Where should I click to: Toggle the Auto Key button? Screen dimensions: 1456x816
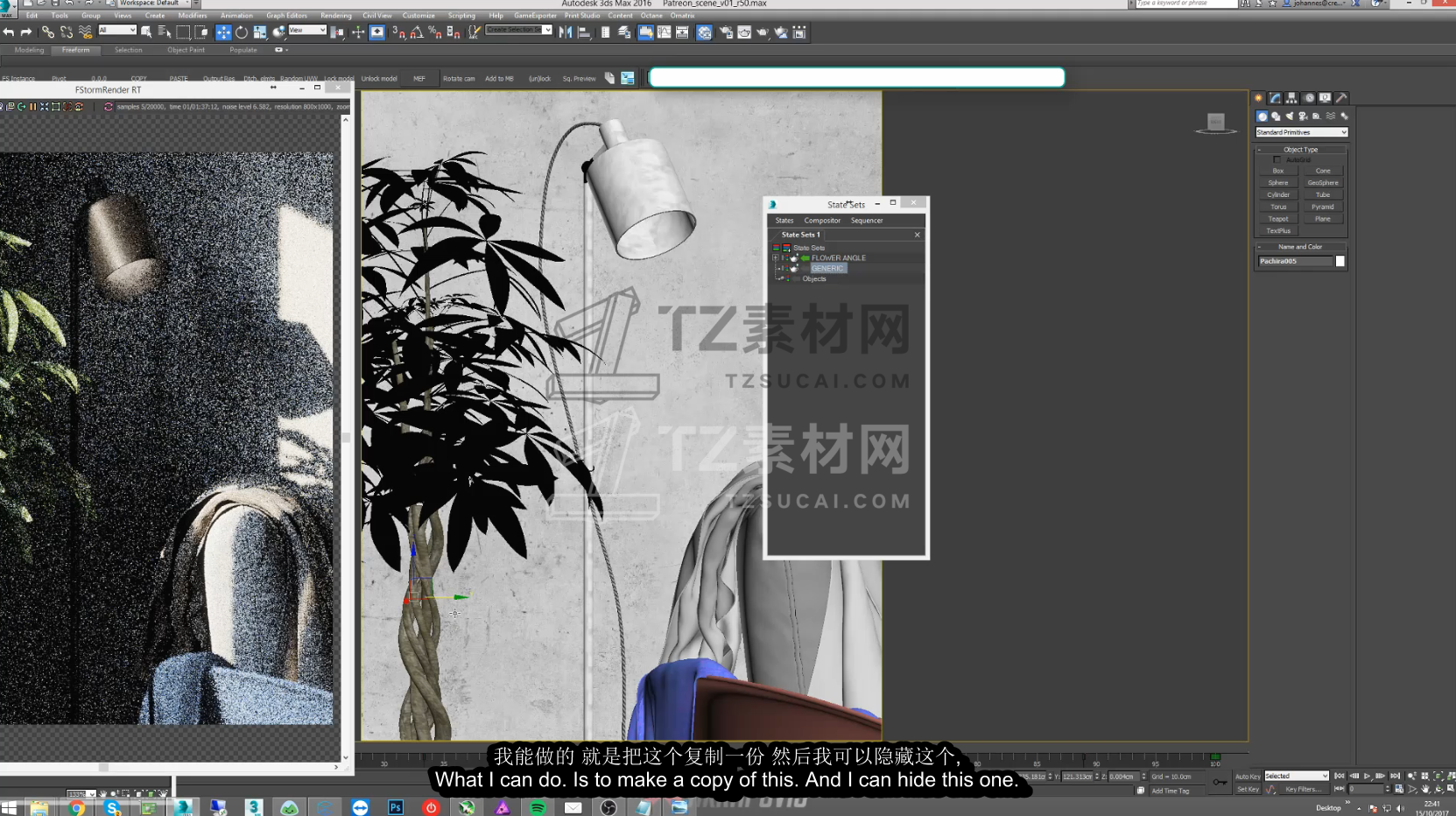click(x=1248, y=777)
